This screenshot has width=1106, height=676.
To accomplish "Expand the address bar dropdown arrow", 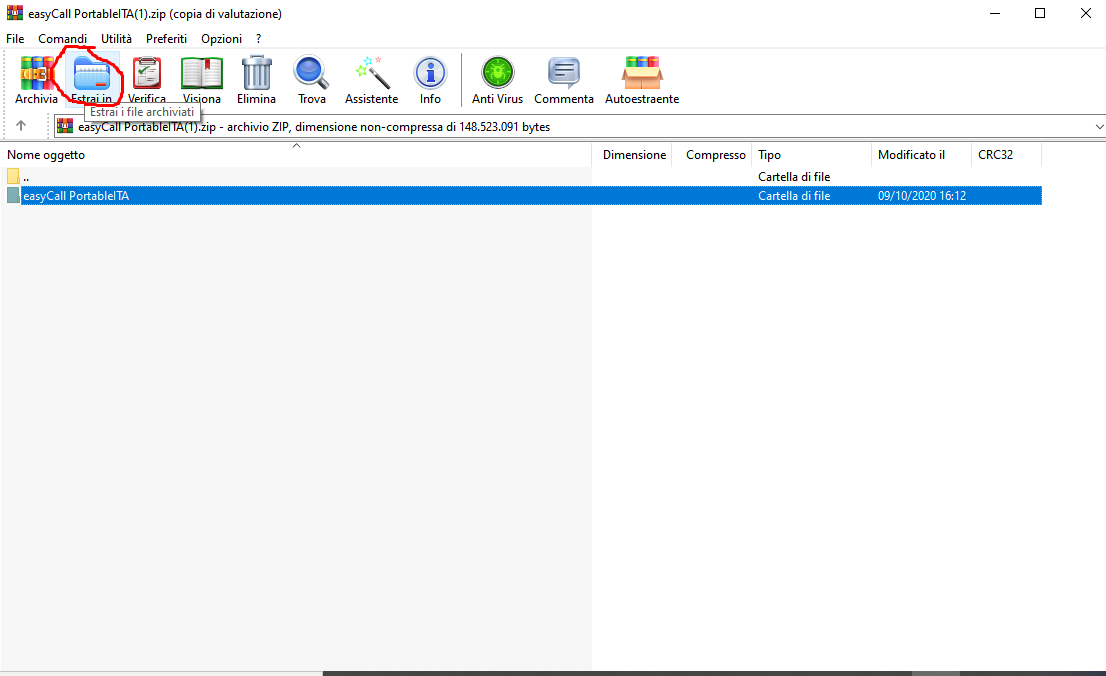I will [x=1099, y=127].
